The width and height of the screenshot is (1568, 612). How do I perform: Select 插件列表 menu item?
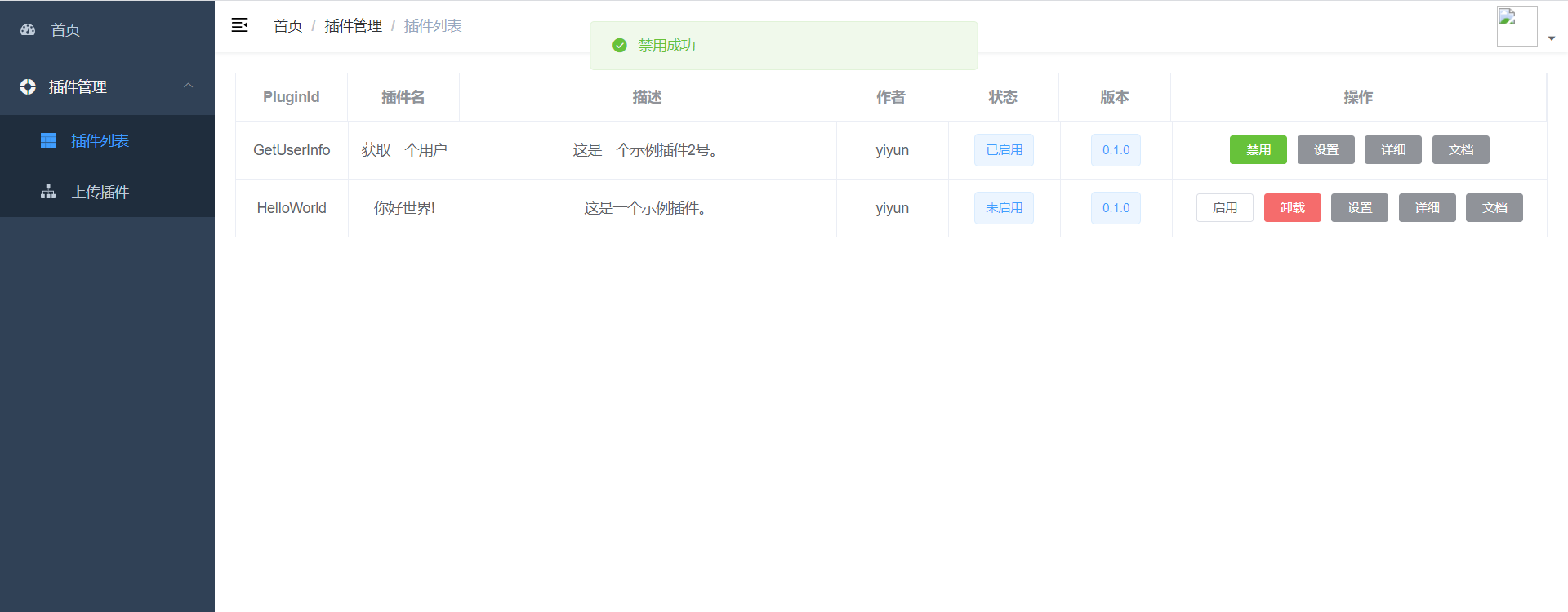(107, 140)
